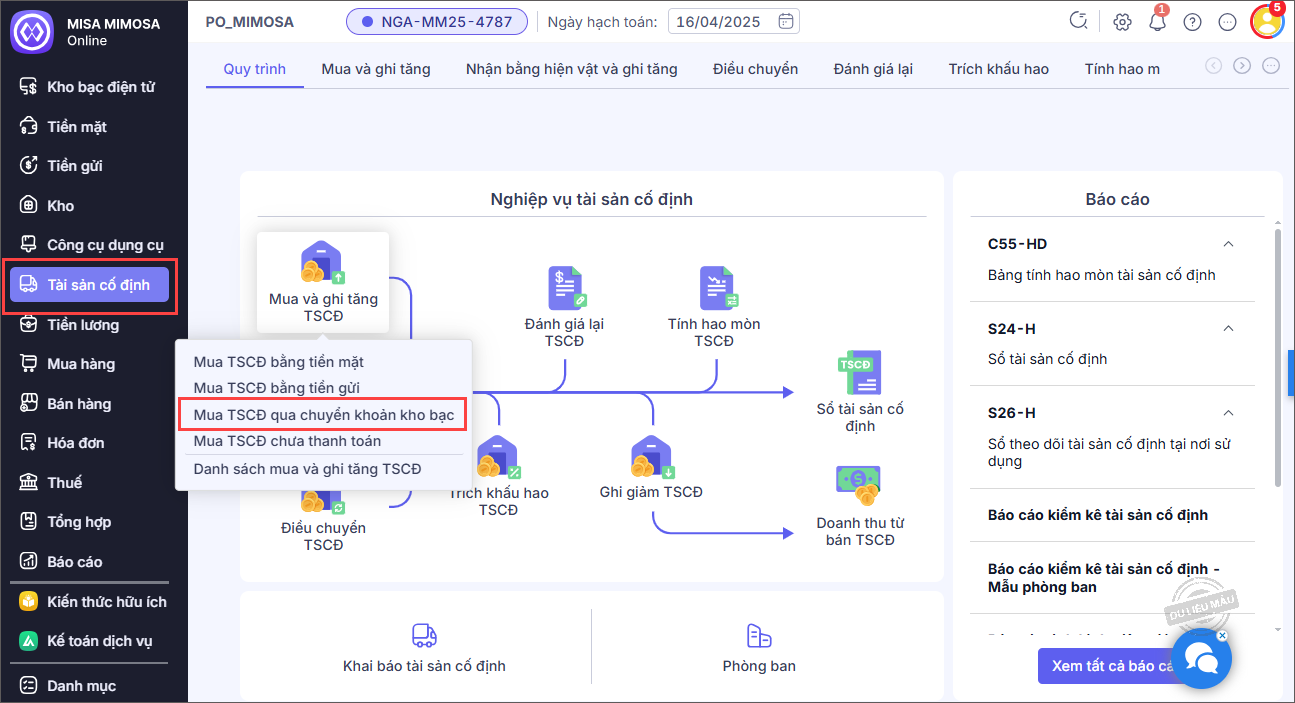Open user avatar profile menu
The image size is (1295, 703).
[x=1267, y=22]
